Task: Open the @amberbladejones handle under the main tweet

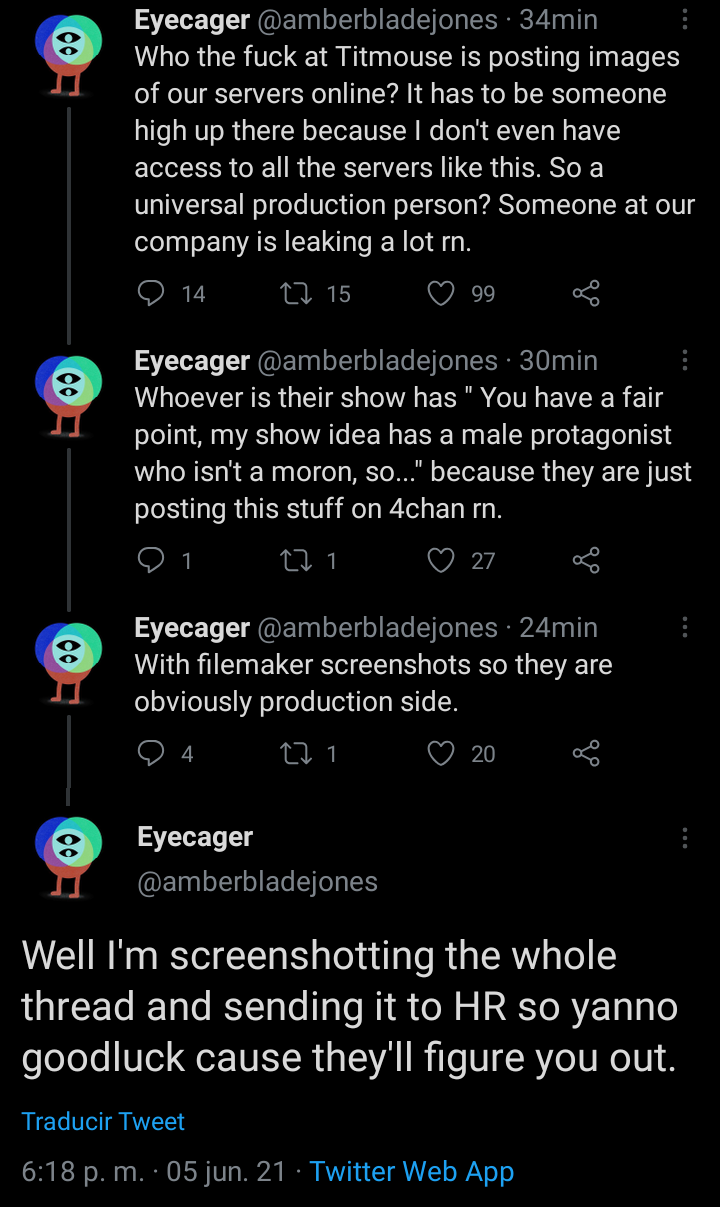Action: 257,881
